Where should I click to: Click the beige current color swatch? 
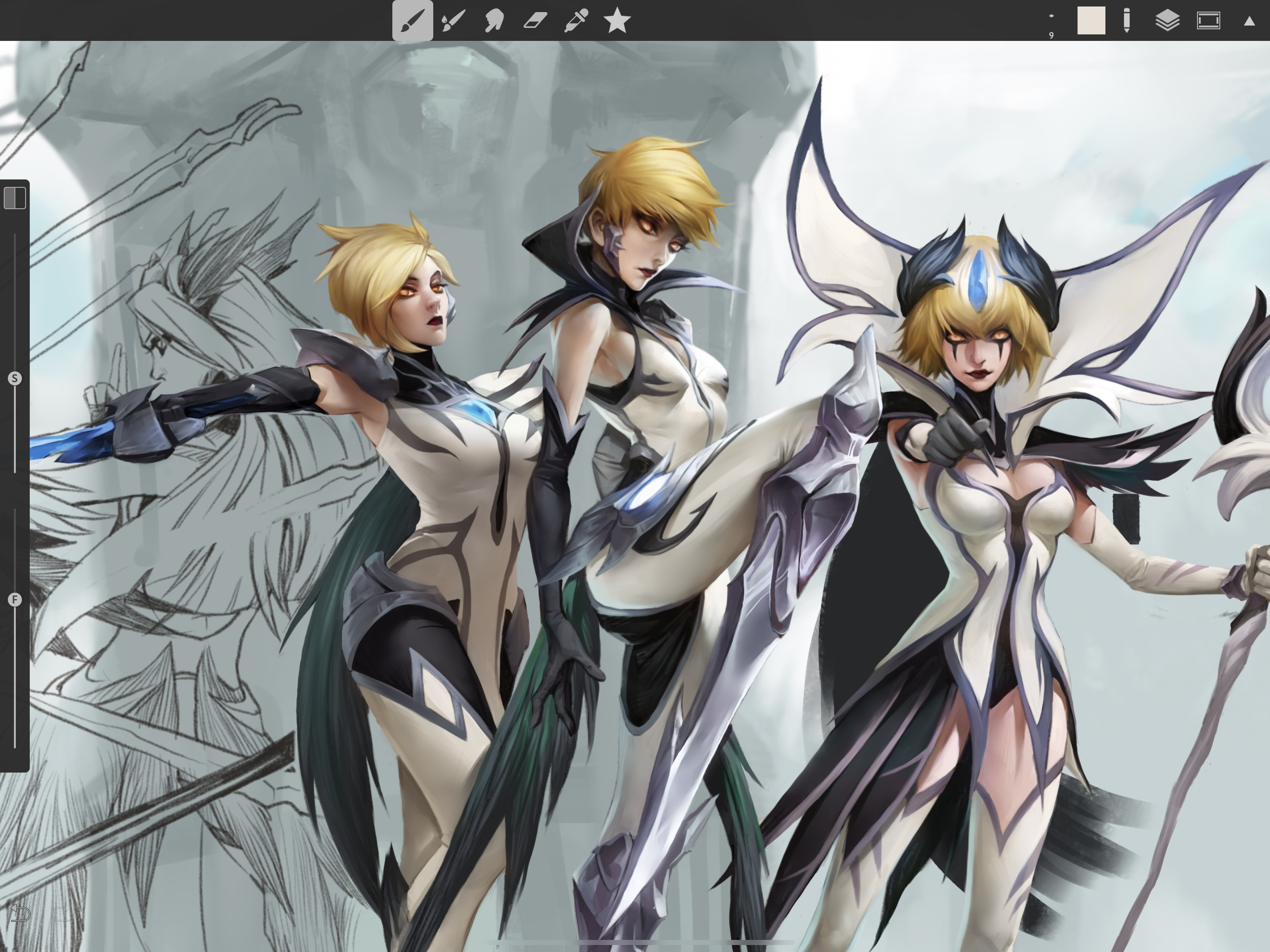(1091, 21)
